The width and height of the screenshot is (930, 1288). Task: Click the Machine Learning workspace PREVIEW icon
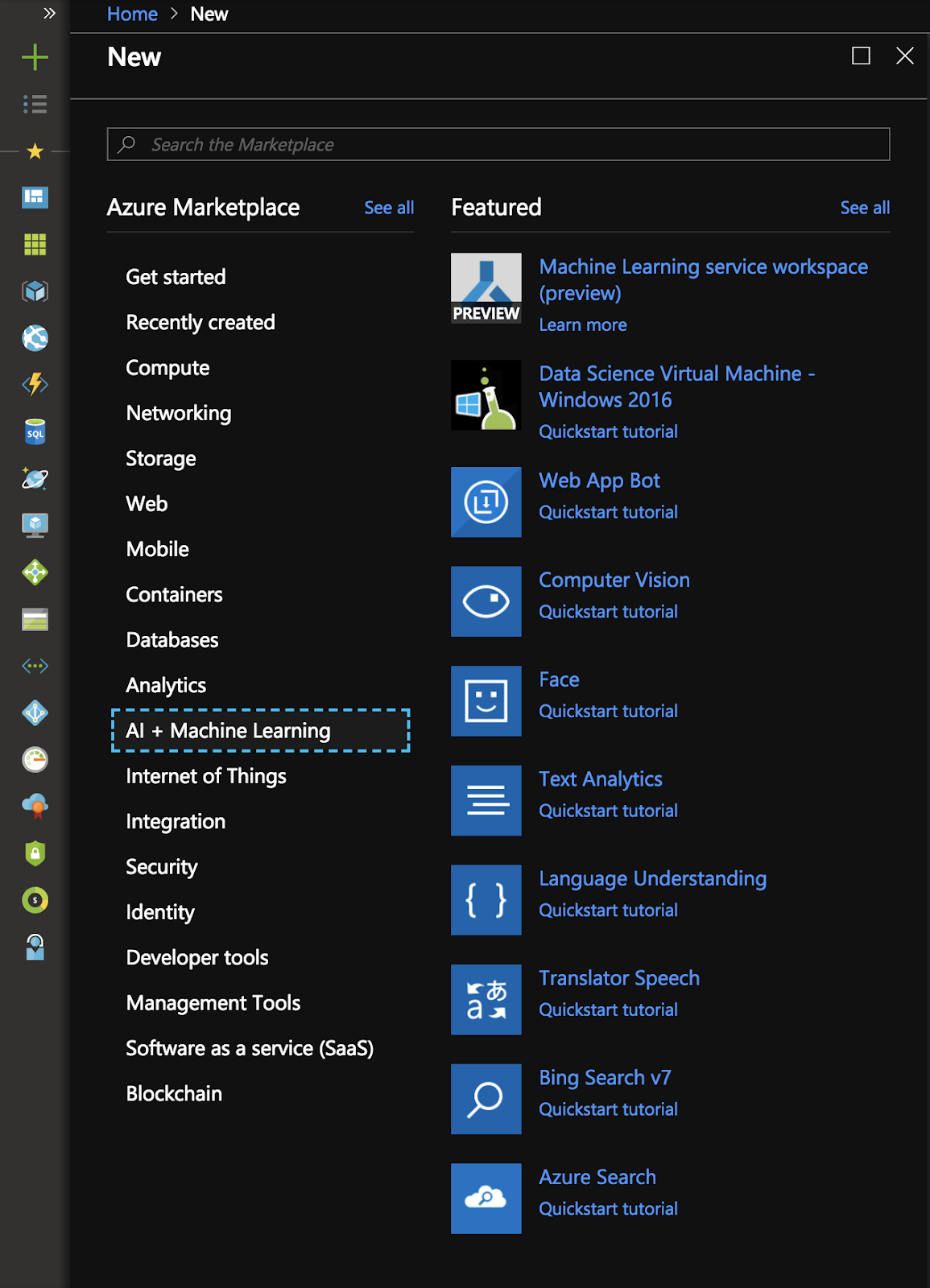tap(486, 288)
